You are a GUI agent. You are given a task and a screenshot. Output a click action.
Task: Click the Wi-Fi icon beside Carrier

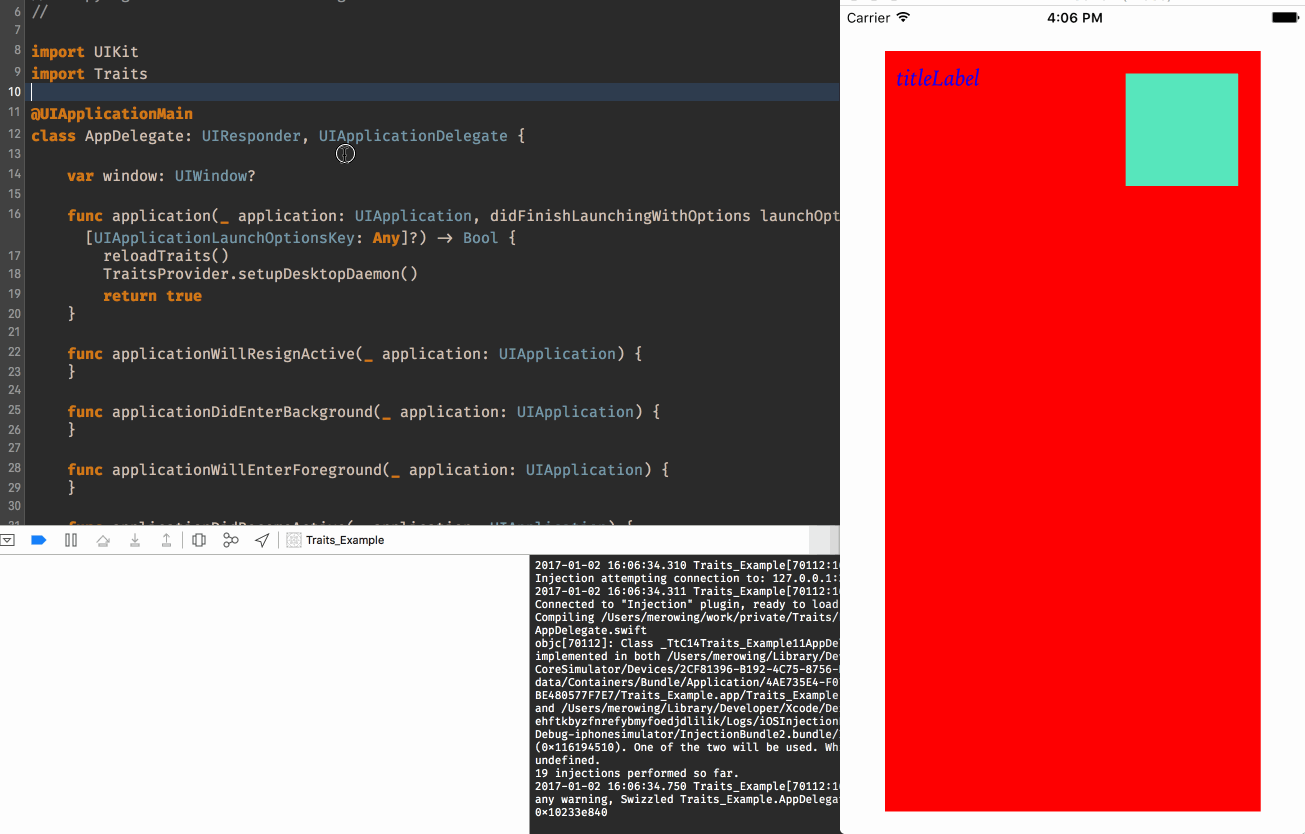pos(904,18)
